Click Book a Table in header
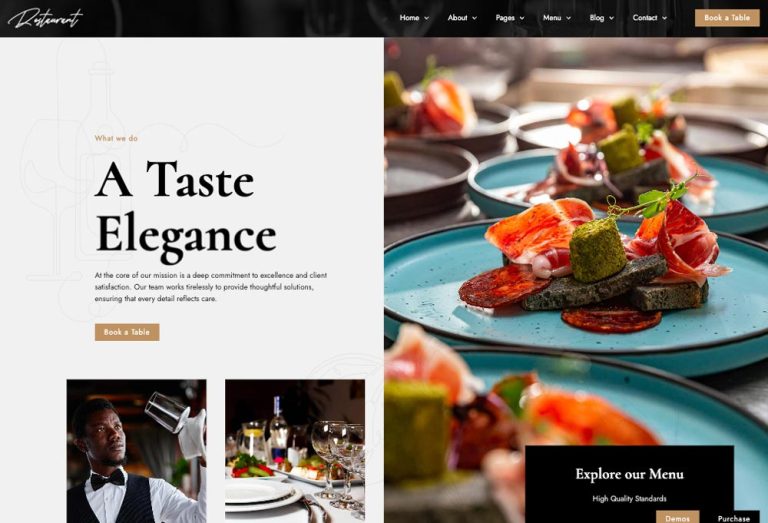This screenshot has width=768, height=523. (x=727, y=18)
